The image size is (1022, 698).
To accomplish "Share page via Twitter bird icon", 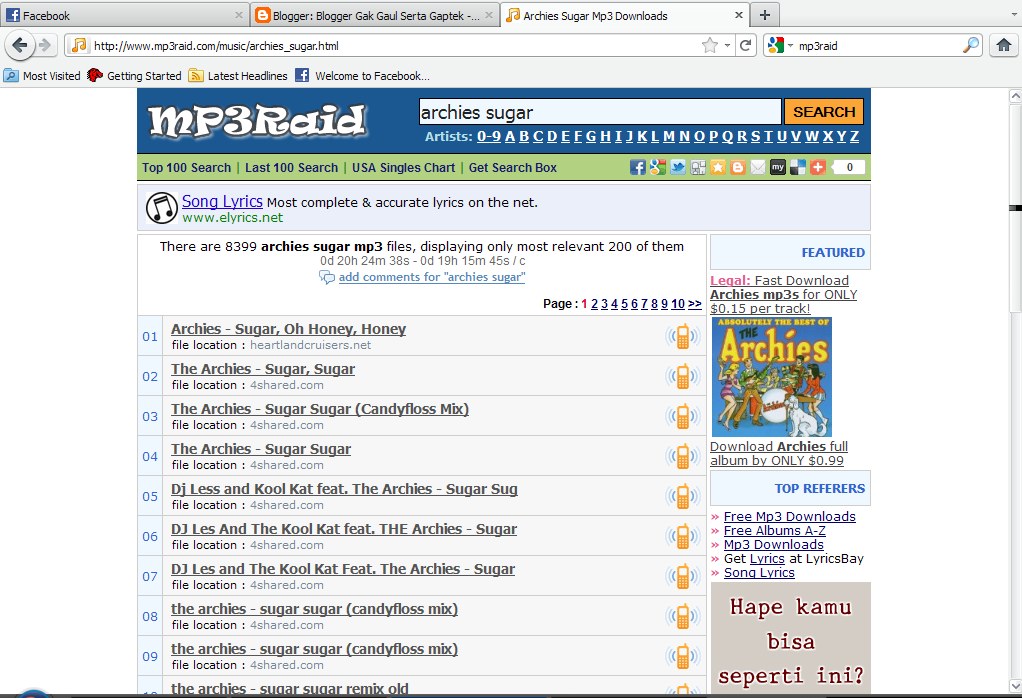I will point(678,167).
